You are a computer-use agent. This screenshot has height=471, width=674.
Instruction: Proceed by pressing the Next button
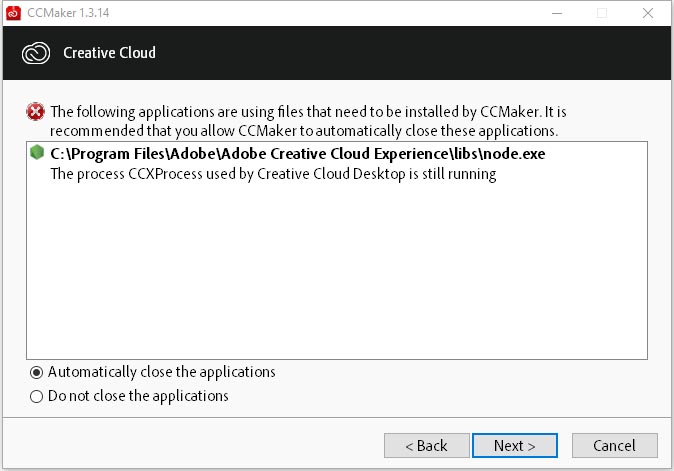coord(514,445)
